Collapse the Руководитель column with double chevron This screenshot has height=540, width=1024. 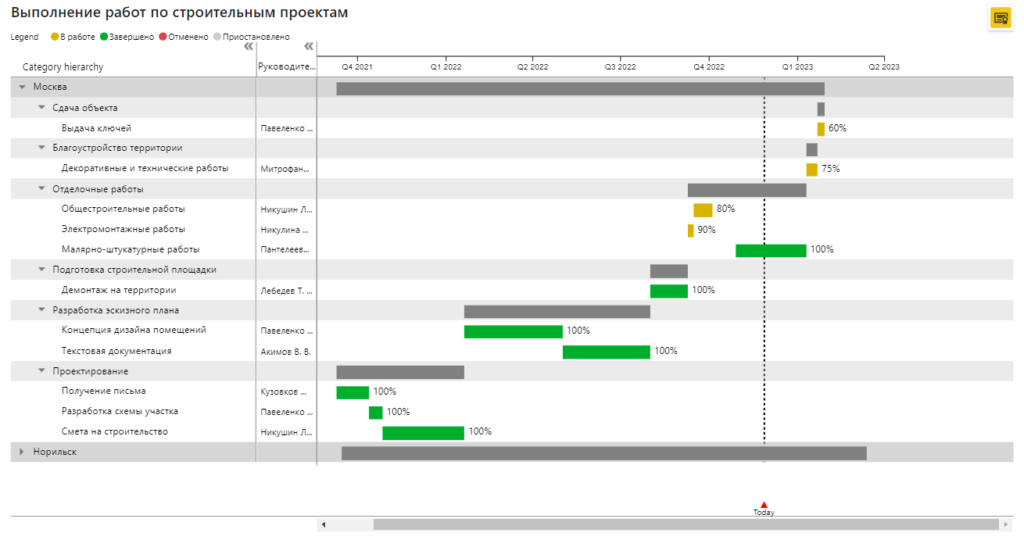pyautogui.click(x=309, y=46)
